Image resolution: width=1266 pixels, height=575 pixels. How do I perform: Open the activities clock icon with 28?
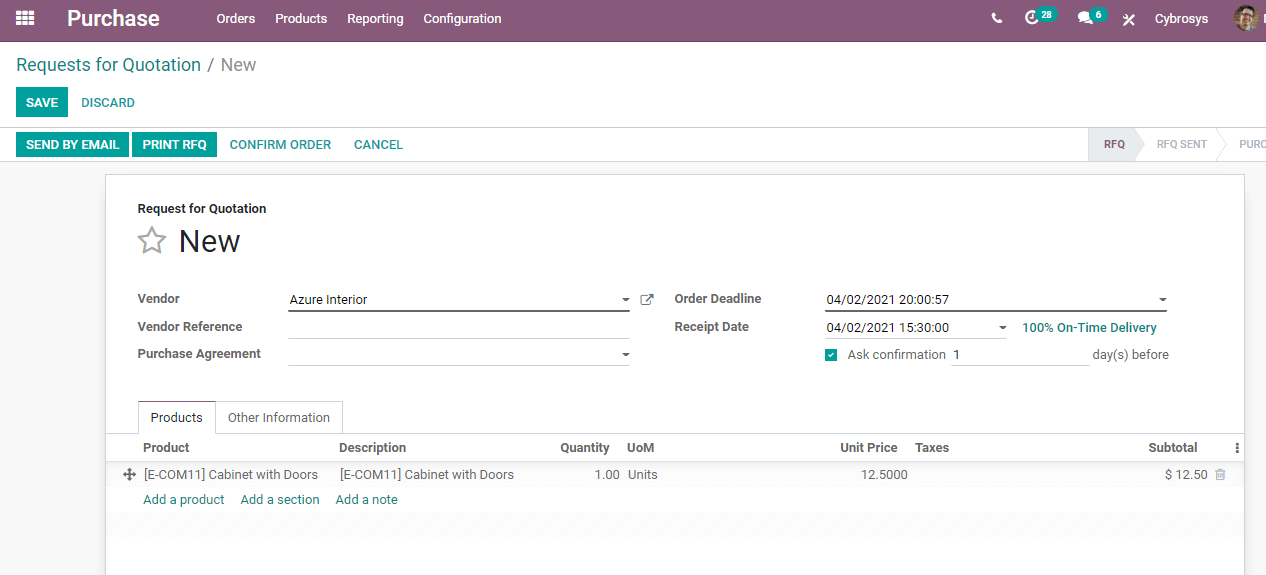point(1039,17)
